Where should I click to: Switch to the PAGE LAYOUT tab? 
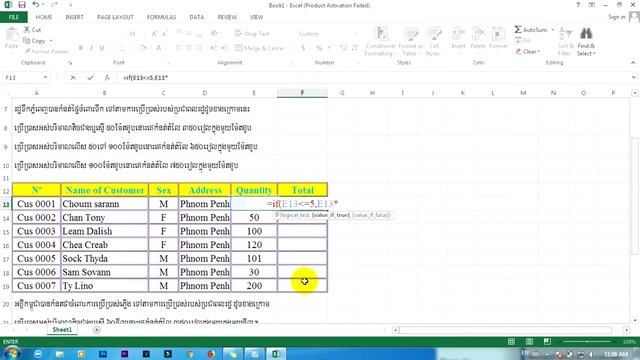click(x=115, y=17)
